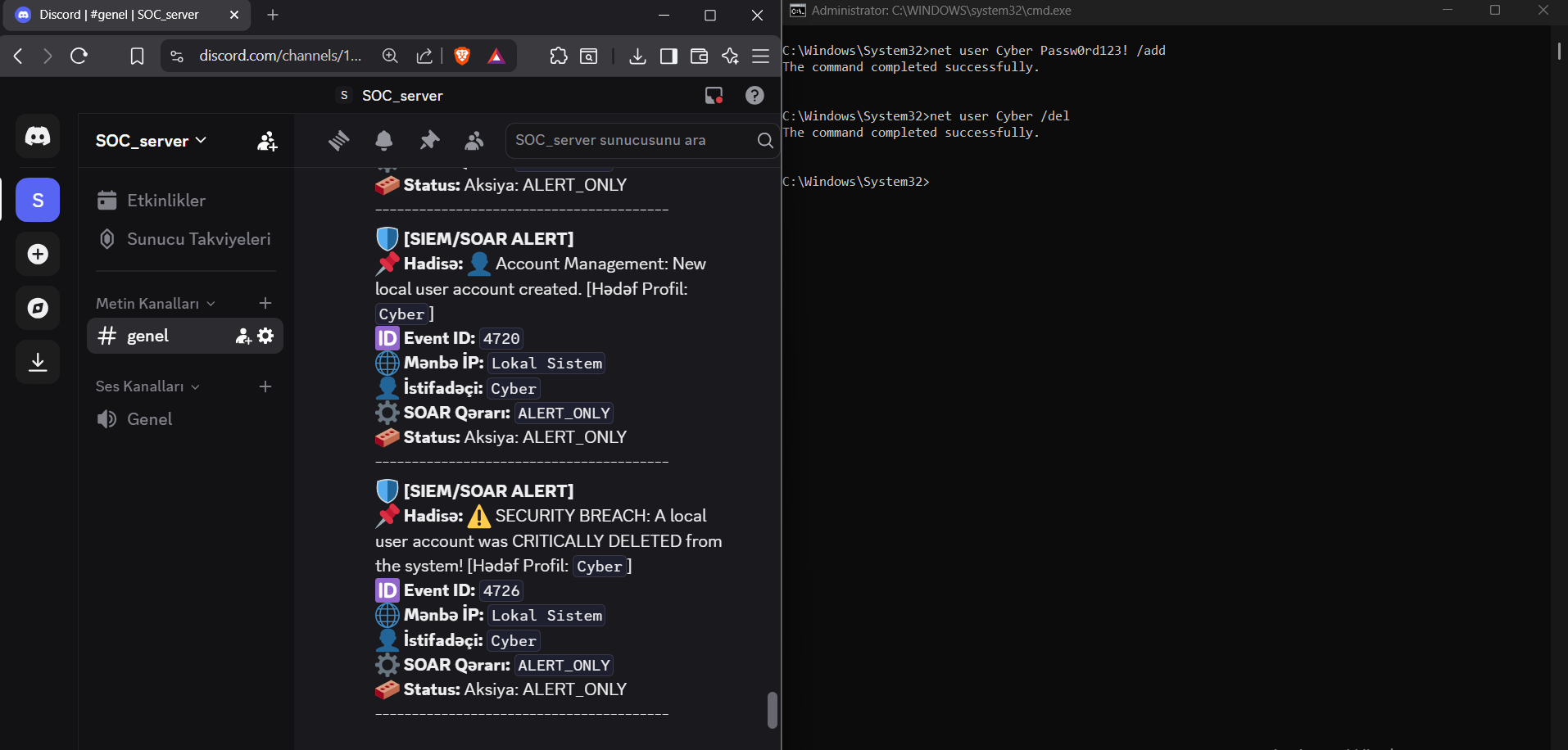This screenshot has width=1568, height=750.
Task: Click the zoom magnifier icon in address bar
Action: coord(390,56)
